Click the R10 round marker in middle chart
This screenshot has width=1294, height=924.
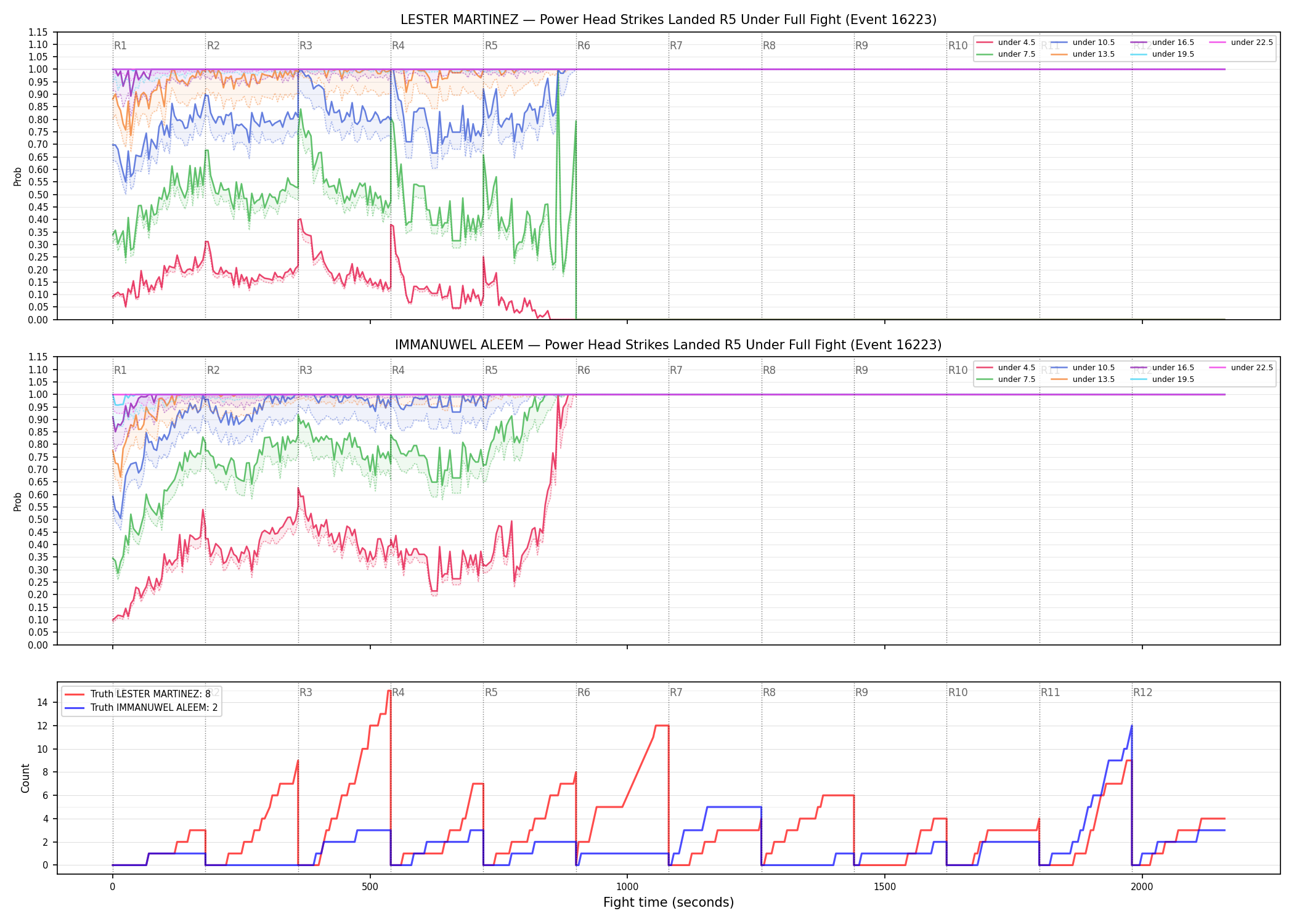[958, 370]
